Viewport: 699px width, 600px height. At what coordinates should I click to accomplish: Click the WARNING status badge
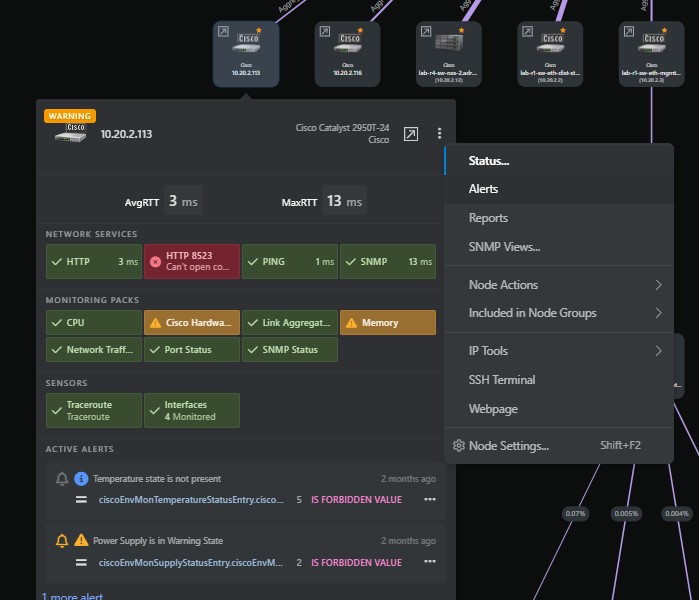pyautogui.click(x=70, y=116)
